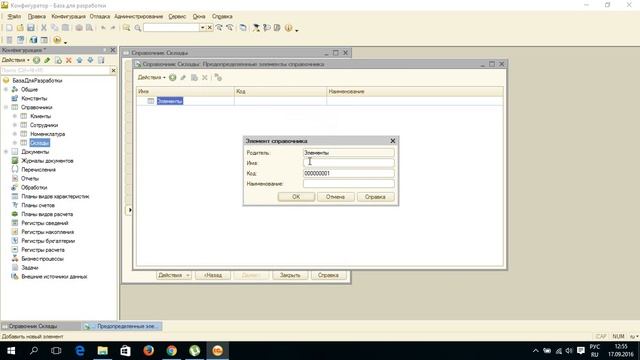The image size is (640, 360).
Task: Open Chrome from the taskbar
Action: click(x=171, y=351)
